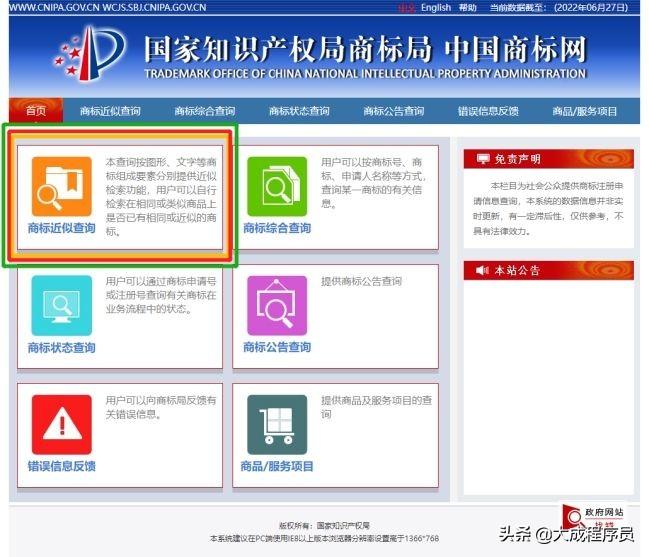The height and width of the screenshot is (557, 649).
Task: Open the orange 商标近似查询 folder icon
Action: point(62,187)
